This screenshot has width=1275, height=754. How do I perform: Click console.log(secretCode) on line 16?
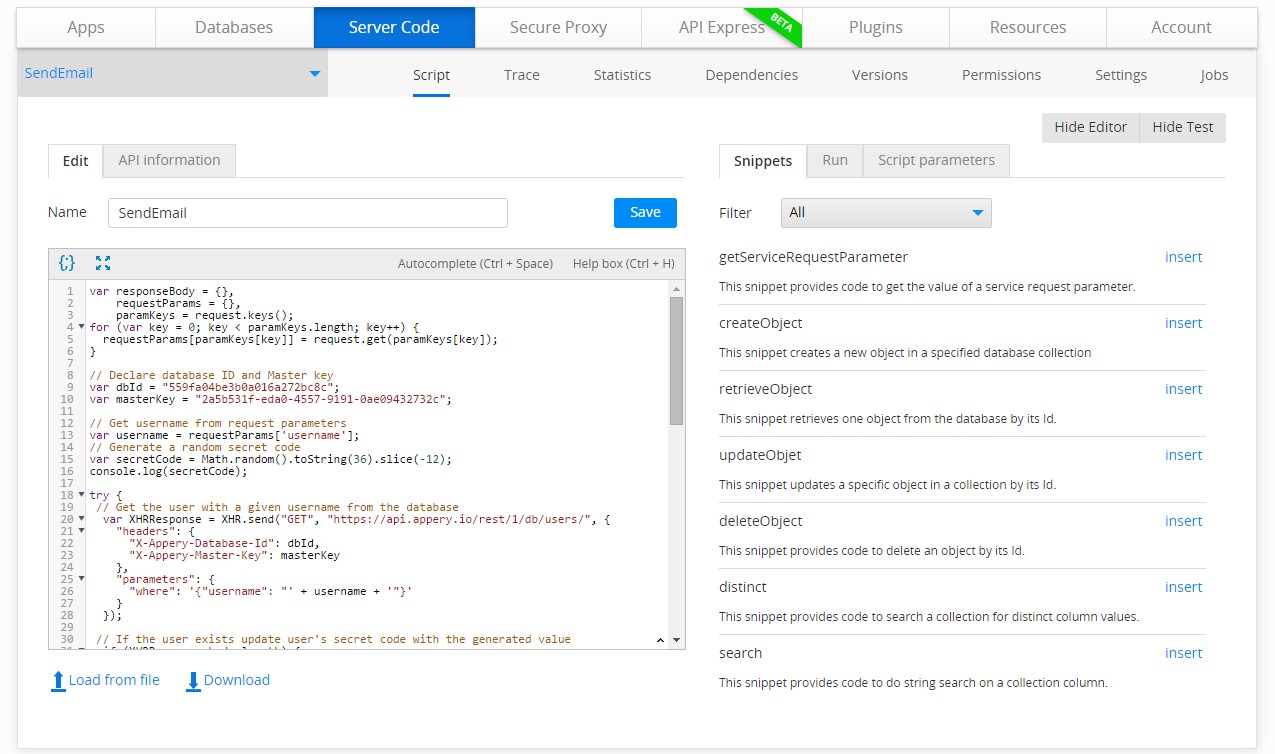pyautogui.click(x=168, y=471)
